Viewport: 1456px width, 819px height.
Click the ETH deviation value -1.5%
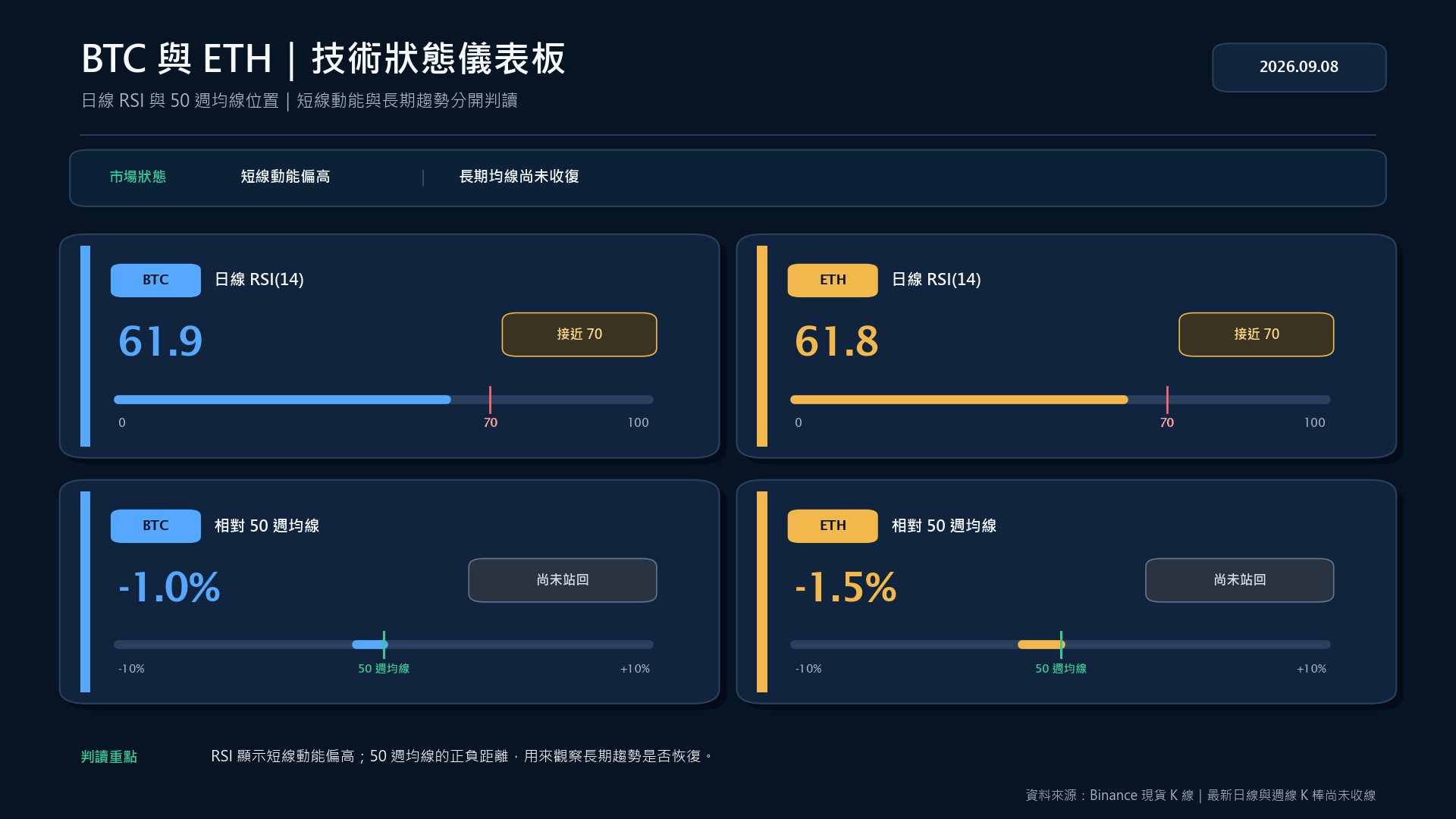846,588
